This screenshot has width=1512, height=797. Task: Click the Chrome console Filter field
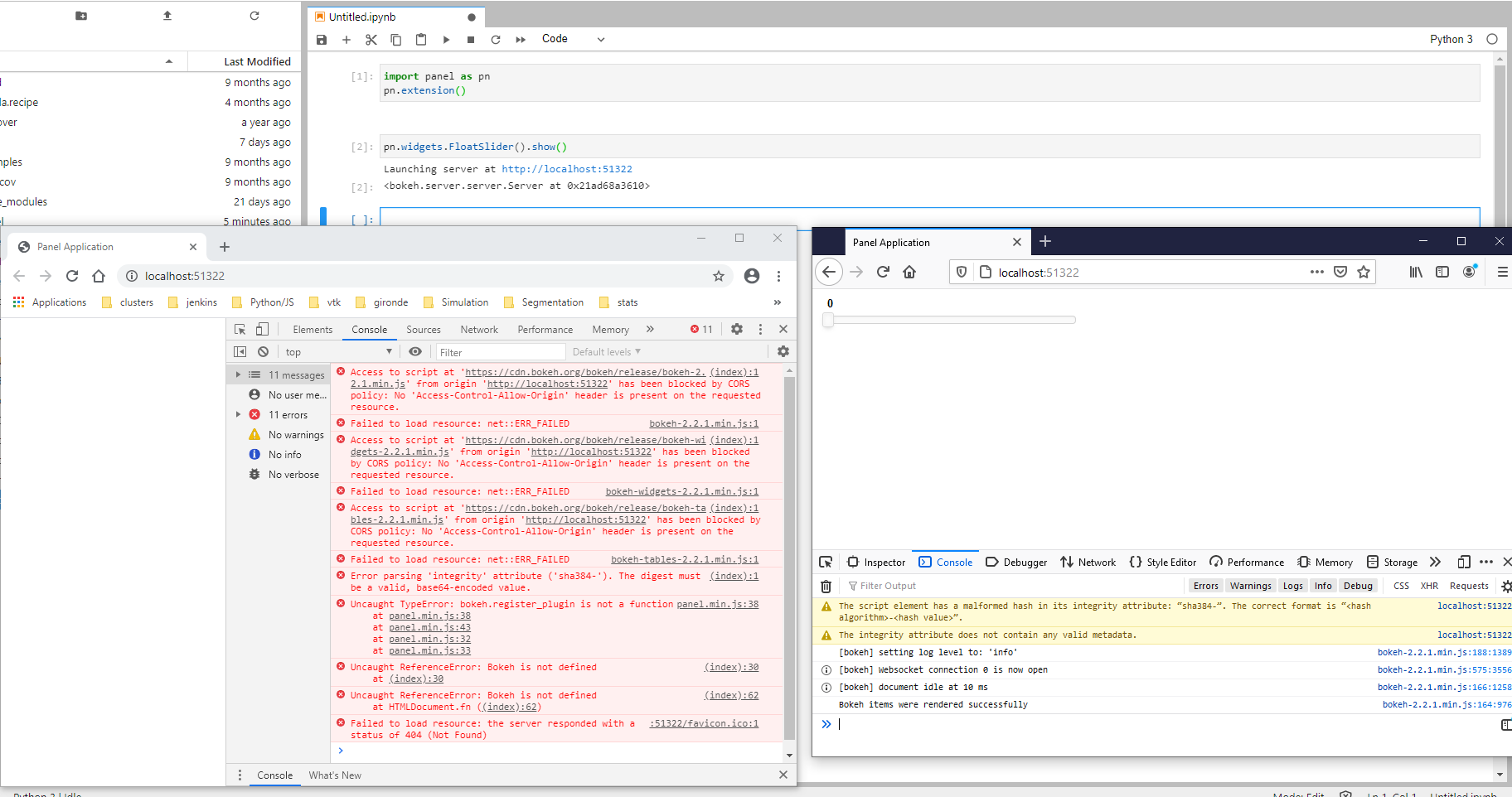(501, 352)
